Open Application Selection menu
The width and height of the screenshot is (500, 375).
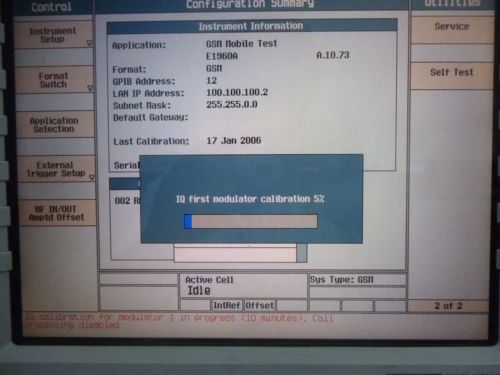pyautogui.click(x=55, y=125)
